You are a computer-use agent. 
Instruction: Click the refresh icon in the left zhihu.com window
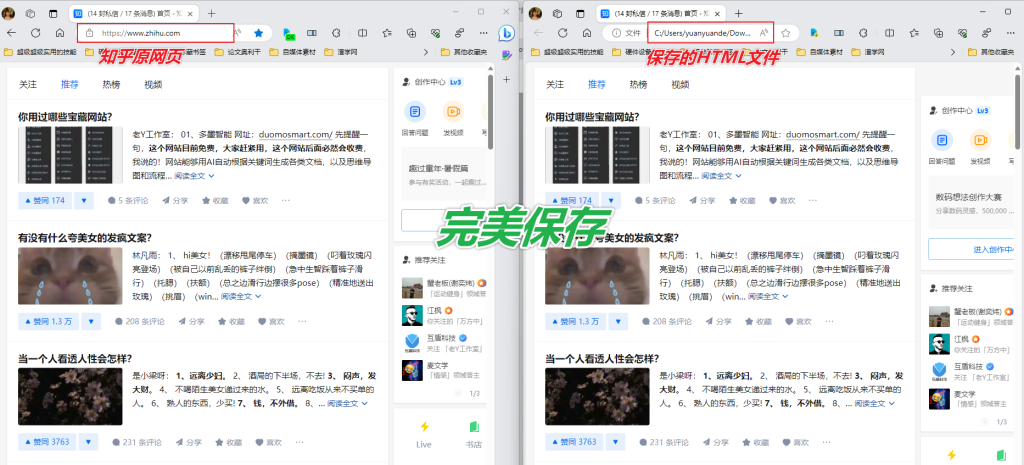pos(35,33)
